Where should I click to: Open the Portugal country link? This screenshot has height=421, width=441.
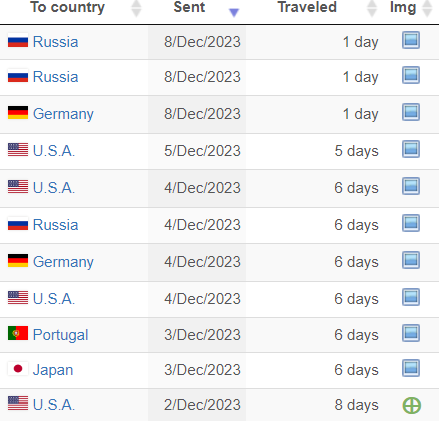point(60,335)
